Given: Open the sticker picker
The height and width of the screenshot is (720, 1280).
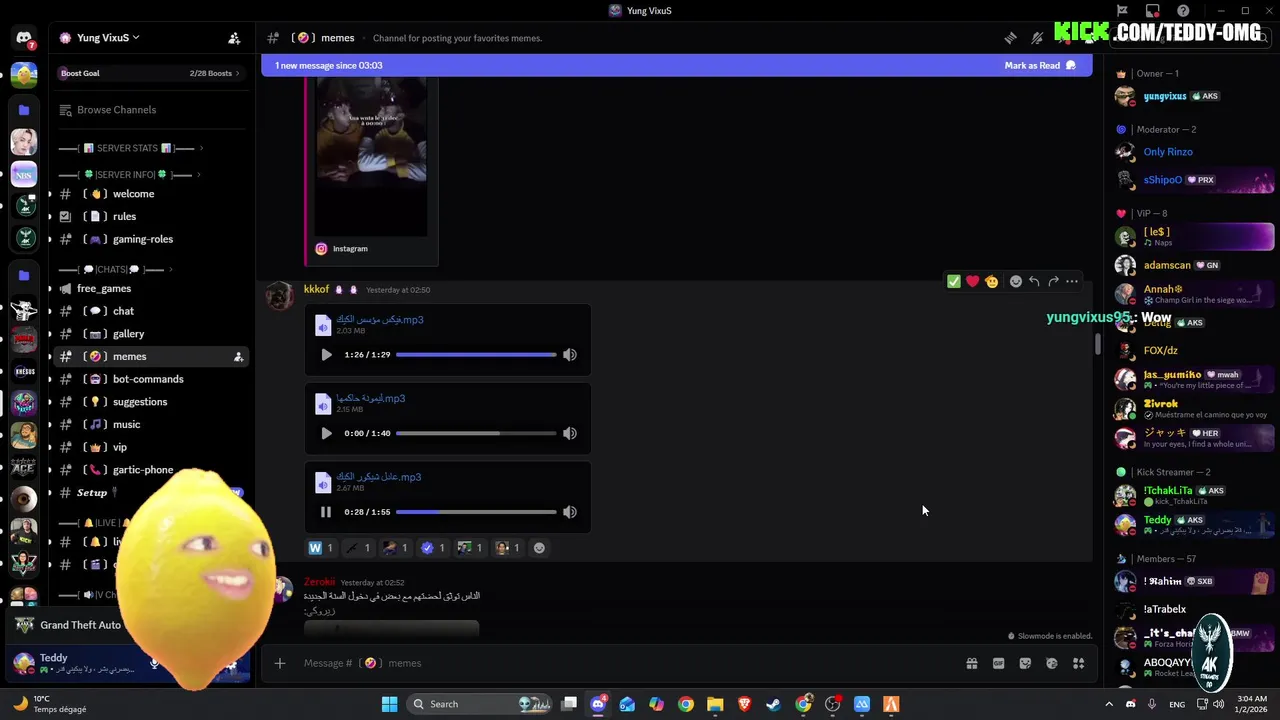Looking at the screenshot, I should (x=1025, y=663).
